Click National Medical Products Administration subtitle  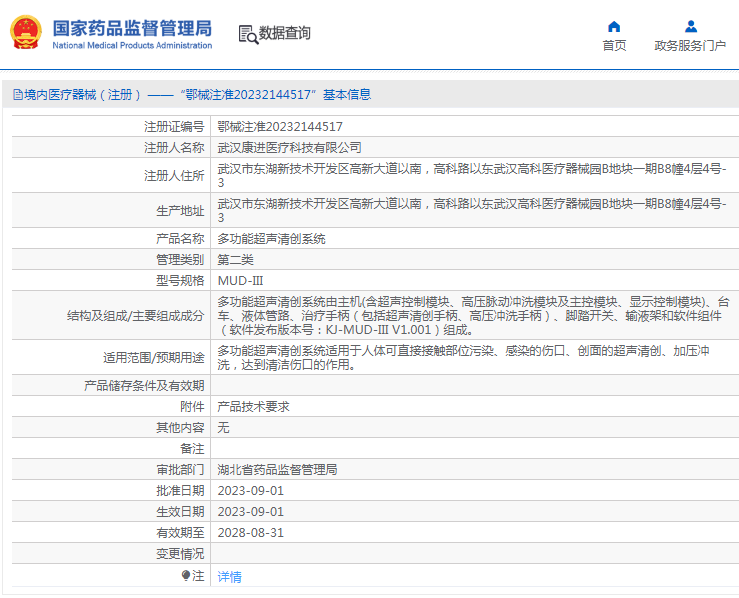(x=132, y=45)
